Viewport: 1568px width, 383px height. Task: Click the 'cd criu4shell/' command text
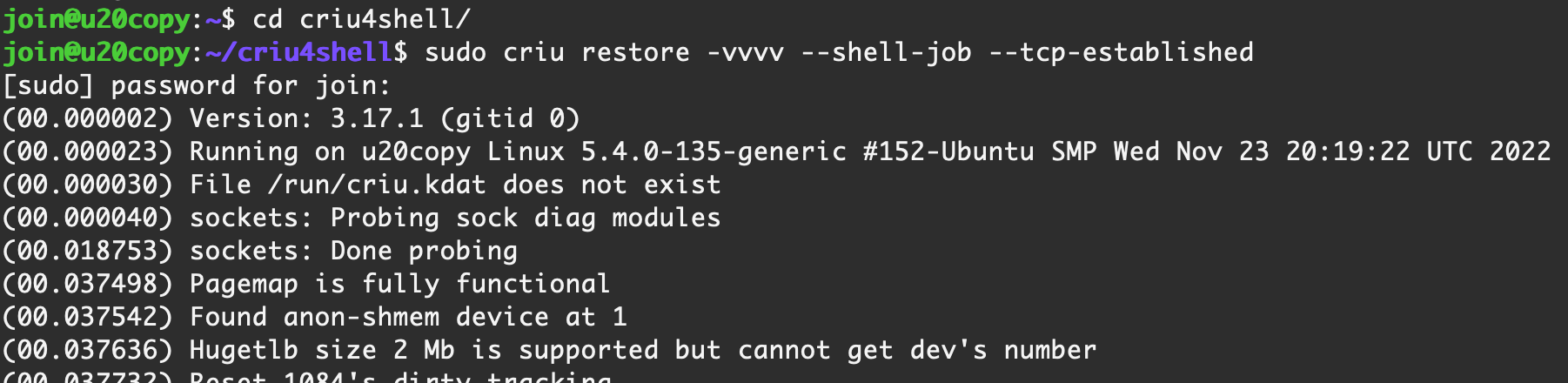coord(361,18)
